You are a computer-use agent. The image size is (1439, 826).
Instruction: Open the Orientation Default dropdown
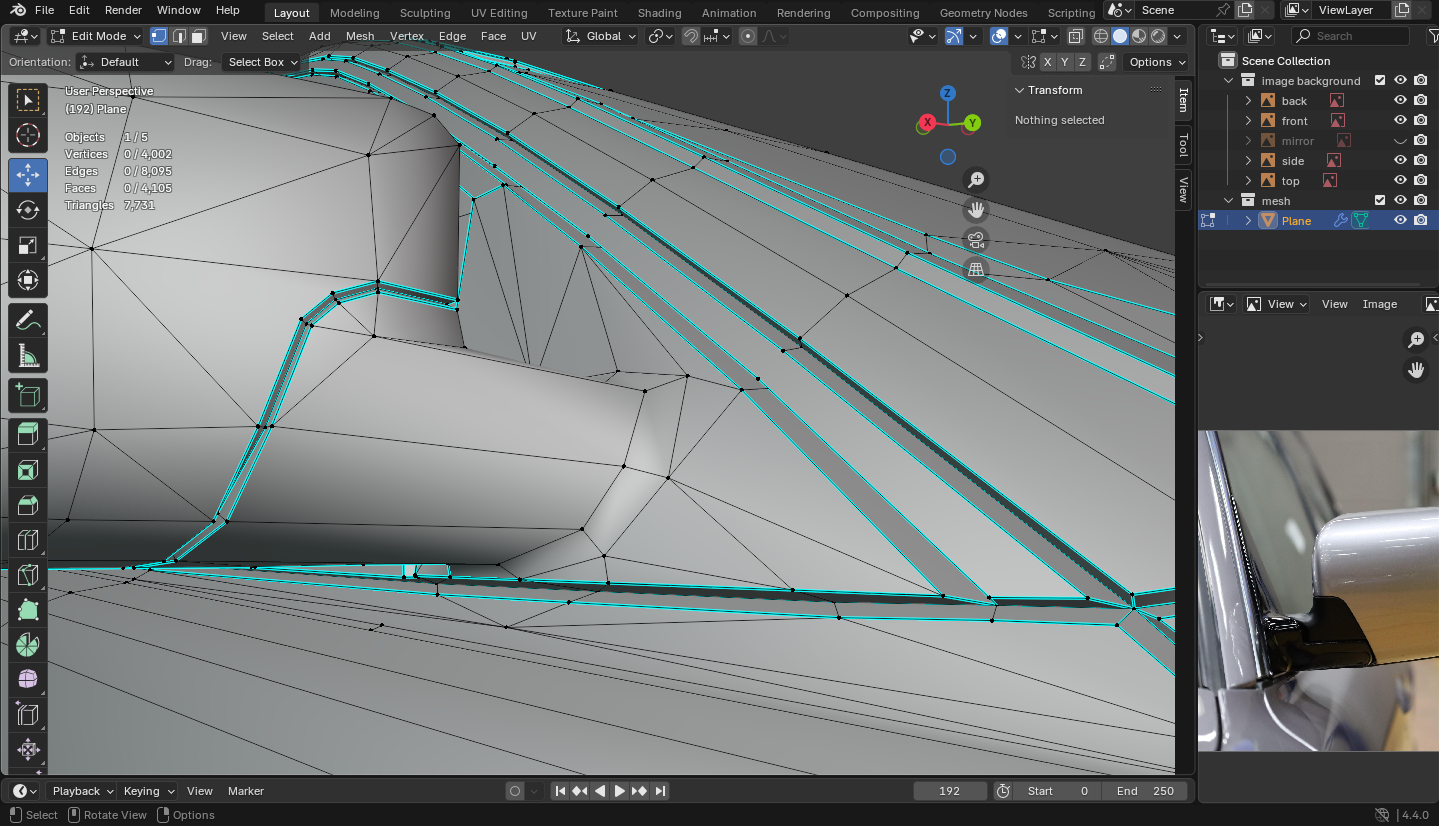[x=125, y=62]
